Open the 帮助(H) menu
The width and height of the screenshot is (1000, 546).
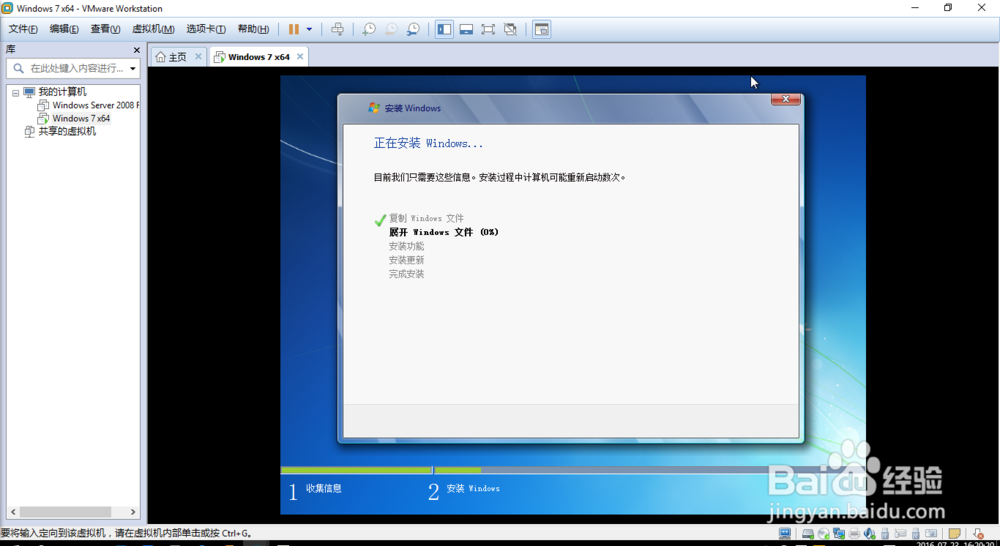pos(253,29)
